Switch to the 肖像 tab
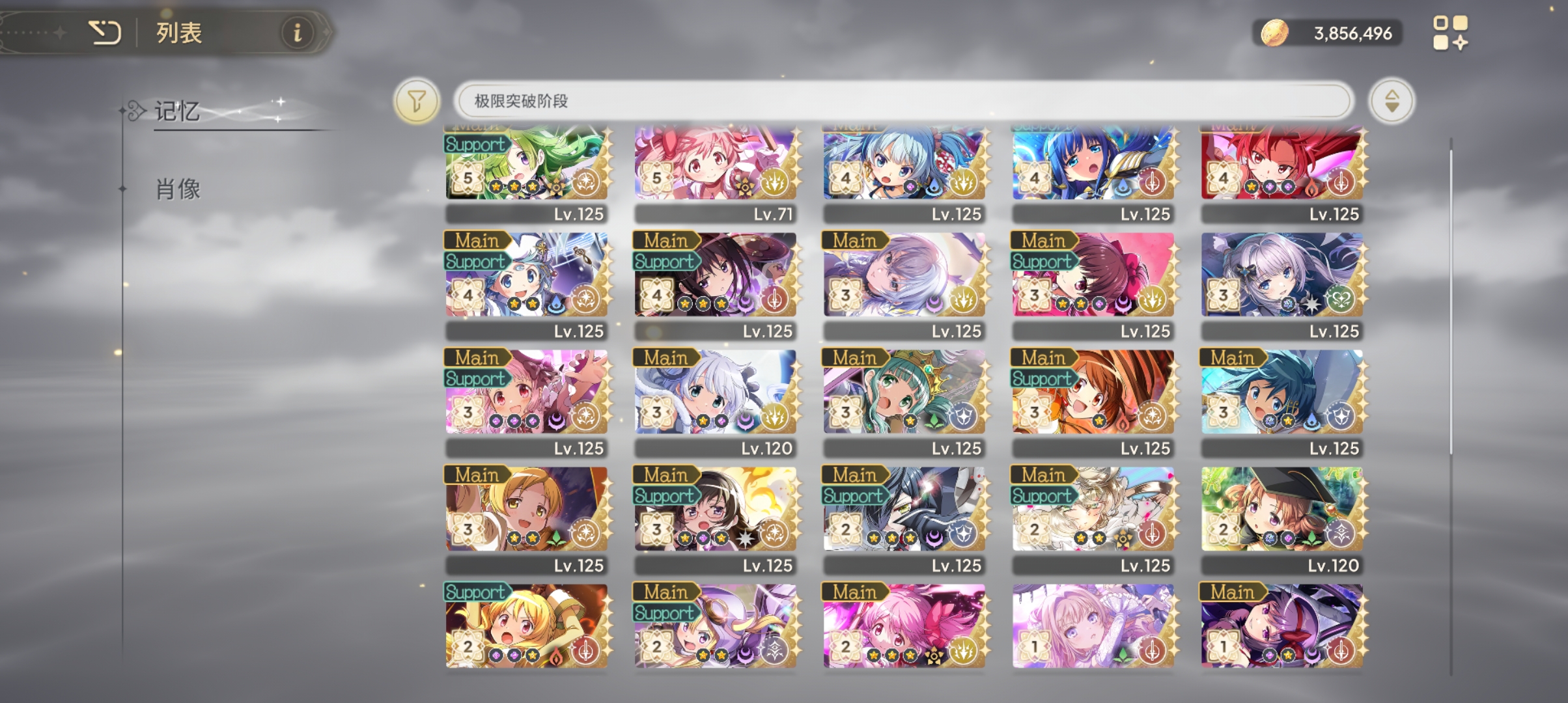1568x703 pixels. (177, 189)
